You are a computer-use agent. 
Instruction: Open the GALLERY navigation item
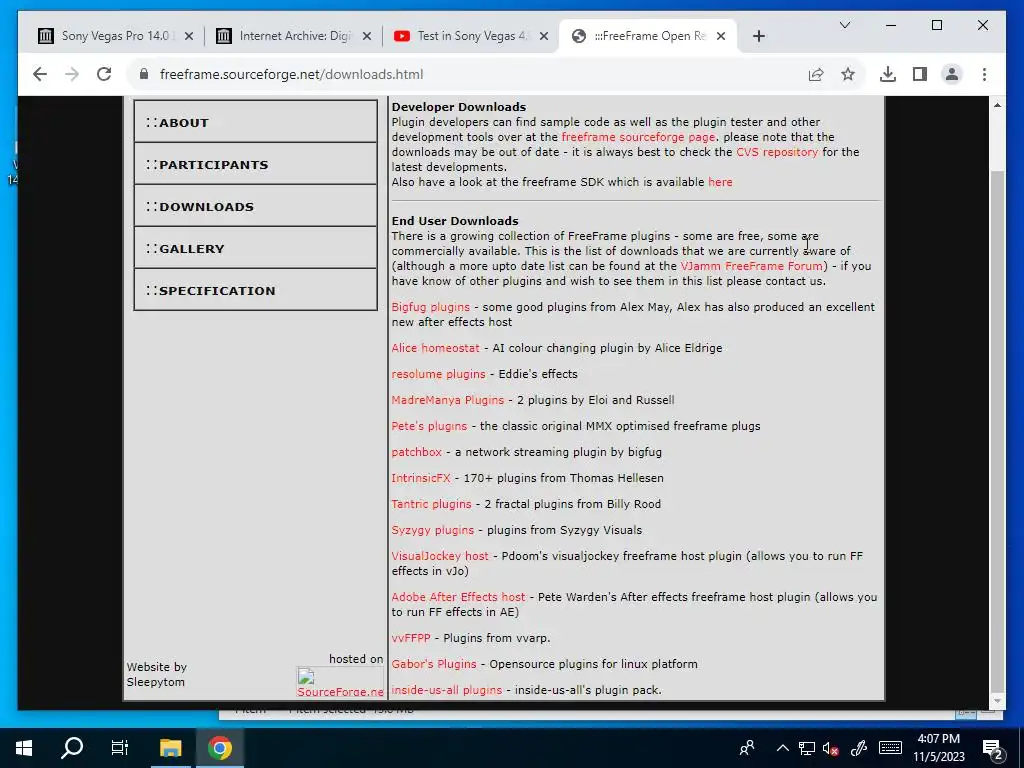click(255, 248)
